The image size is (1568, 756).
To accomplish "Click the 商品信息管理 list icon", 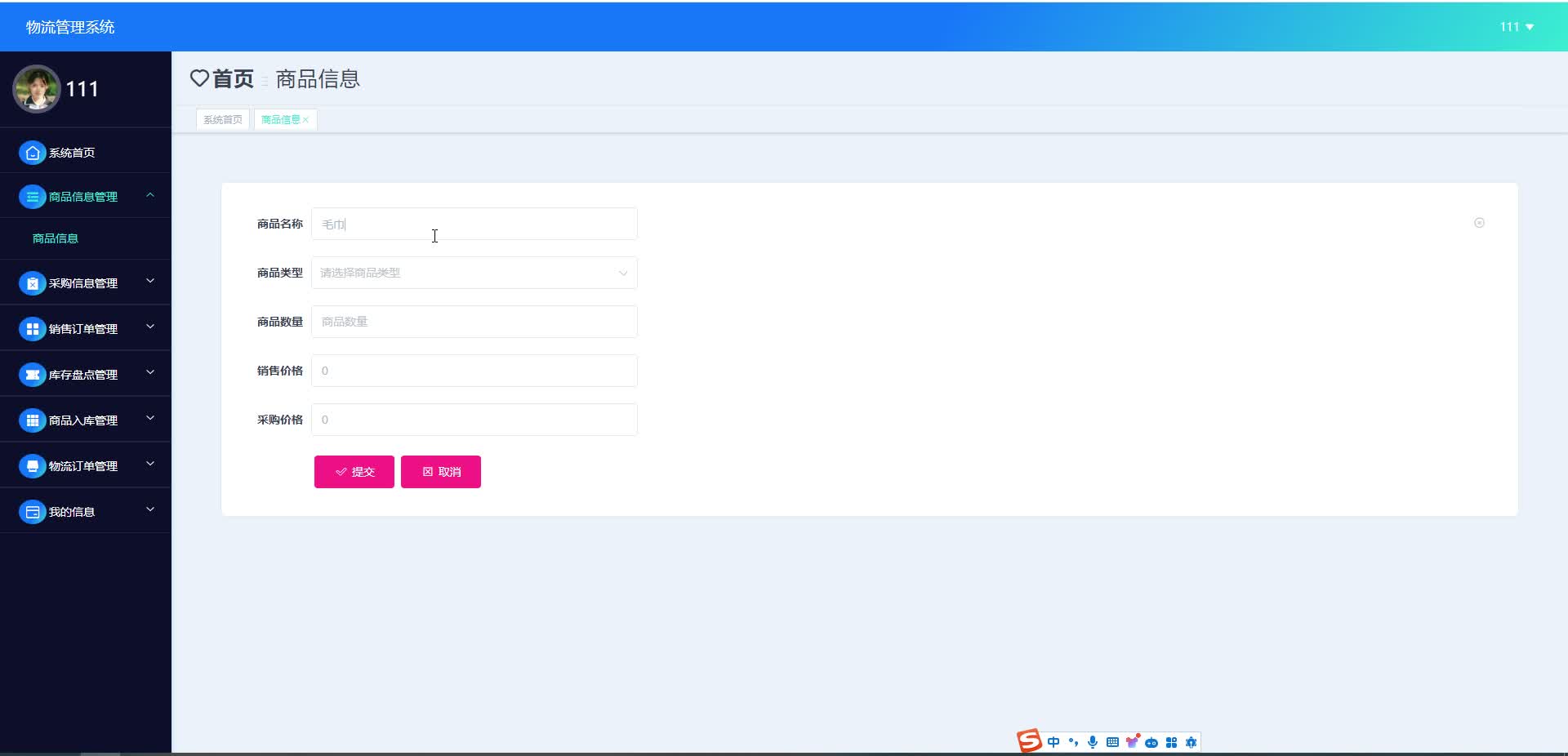I will pyautogui.click(x=32, y=197).
